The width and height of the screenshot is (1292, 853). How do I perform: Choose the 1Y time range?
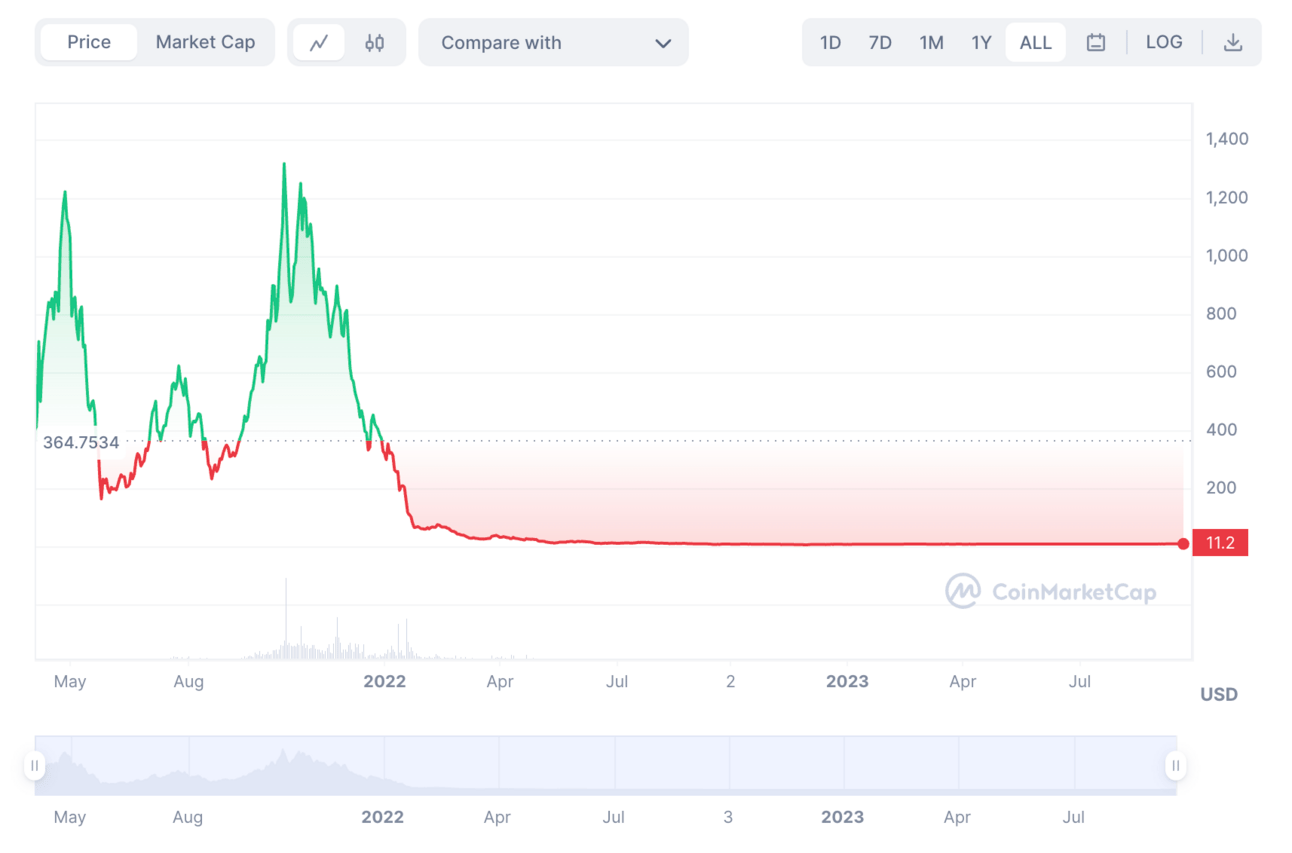(981, 43)
